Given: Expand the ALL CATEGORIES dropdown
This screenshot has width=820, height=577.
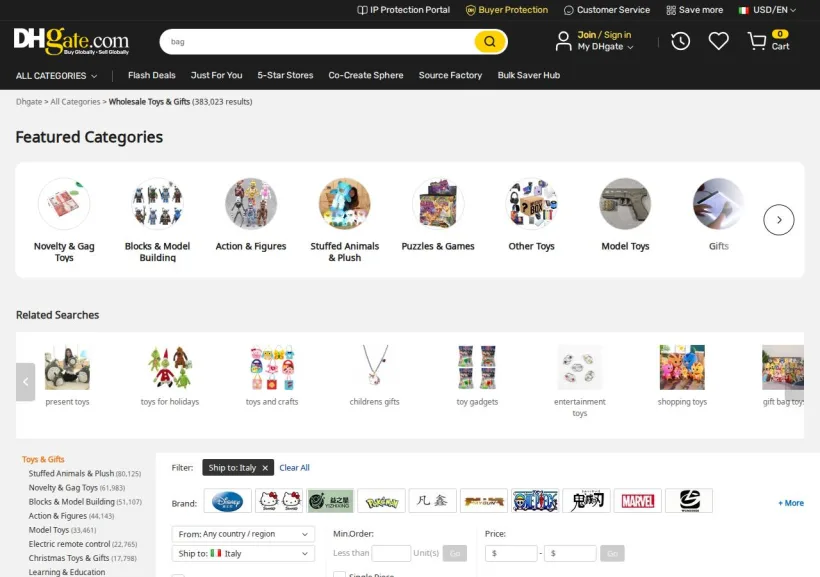Looking at the screenshot, I should pos(56,76).
